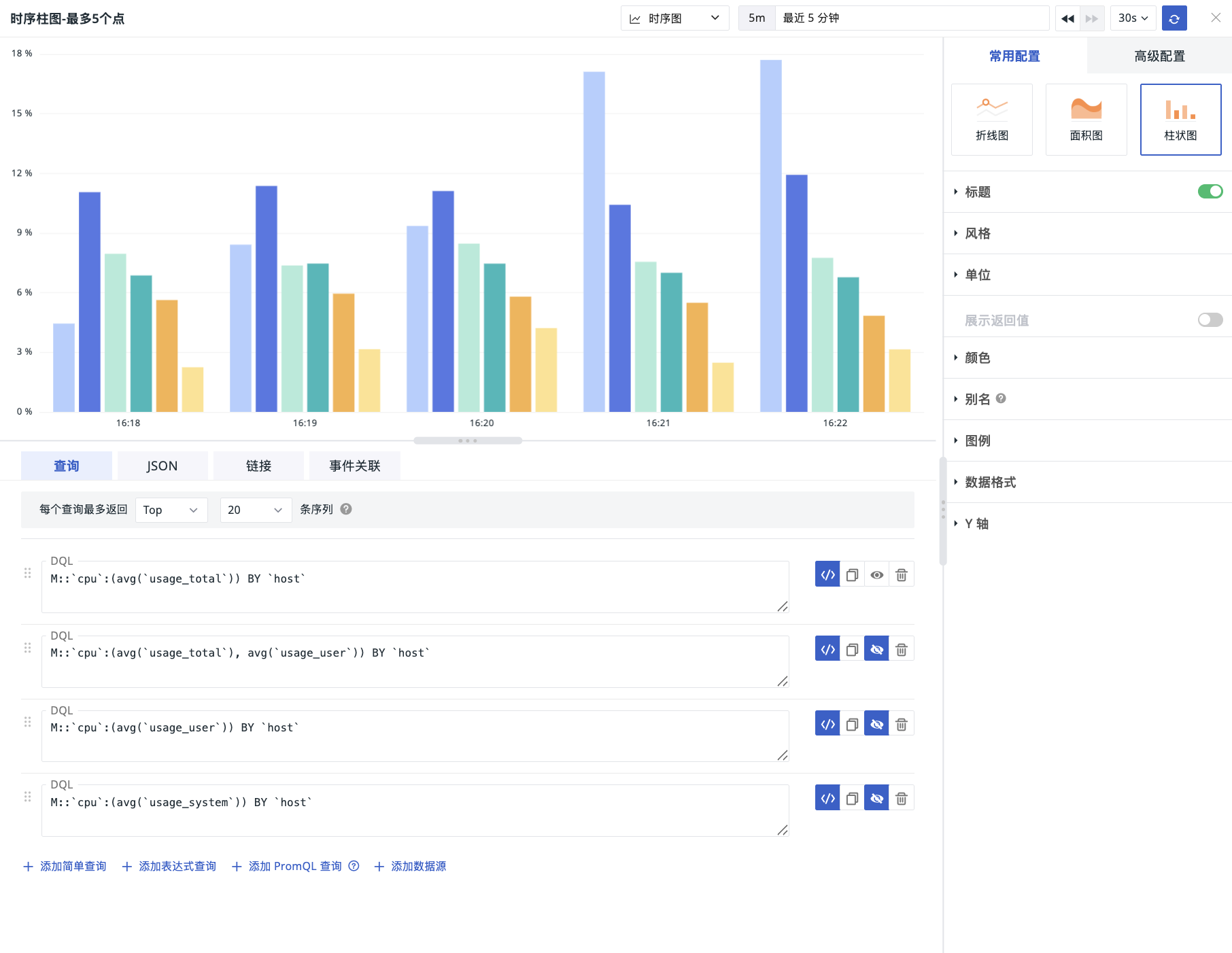Enable the 展示返回值 toggle switch
This screenshot has height=953, width=1232.
coord(1210,319)
